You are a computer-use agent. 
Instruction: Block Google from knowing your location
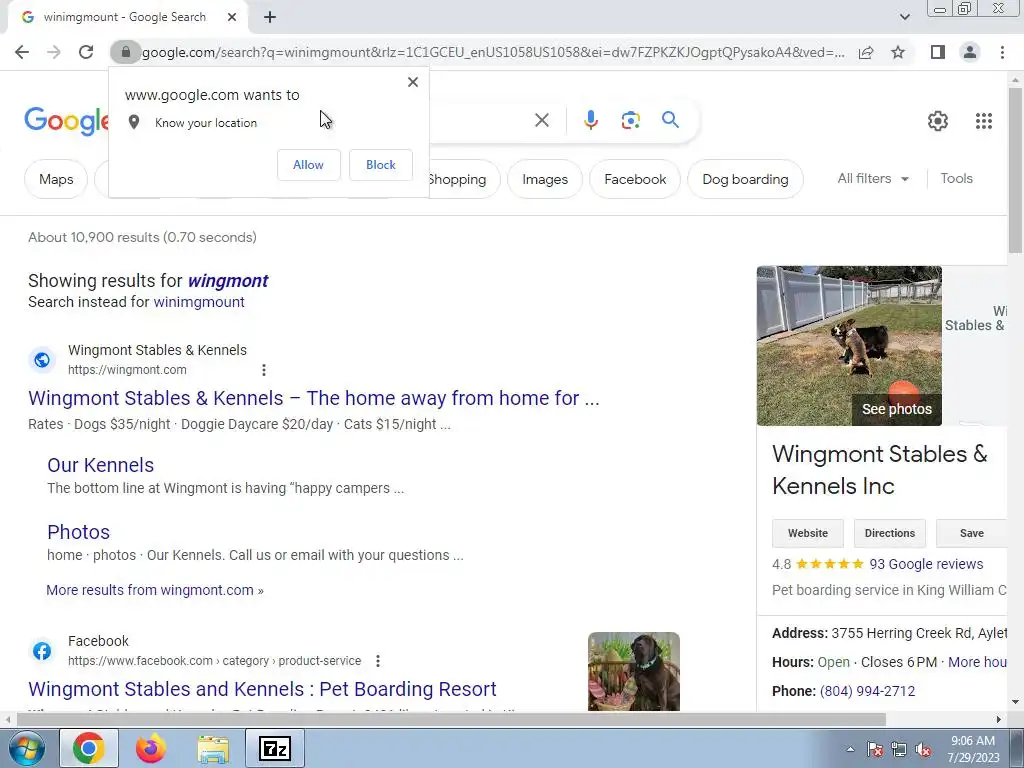click(x=381, y=165)
